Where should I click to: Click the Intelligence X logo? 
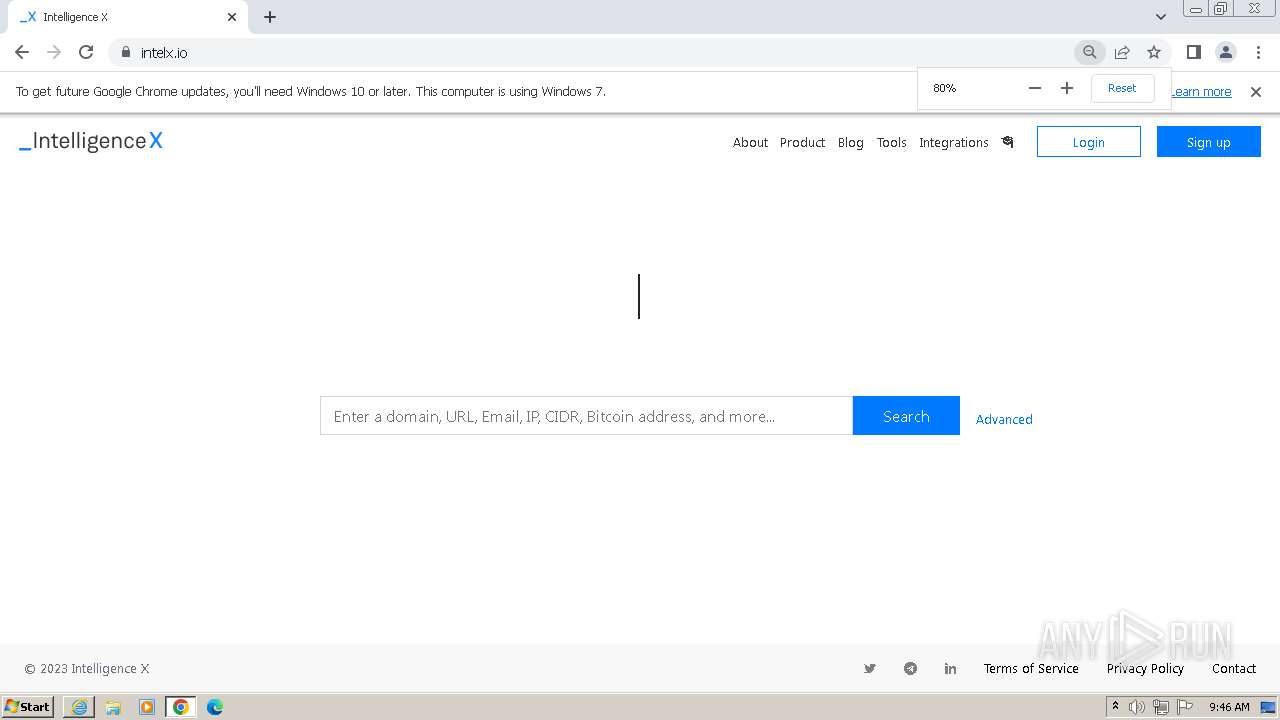(x=91, y=141)
